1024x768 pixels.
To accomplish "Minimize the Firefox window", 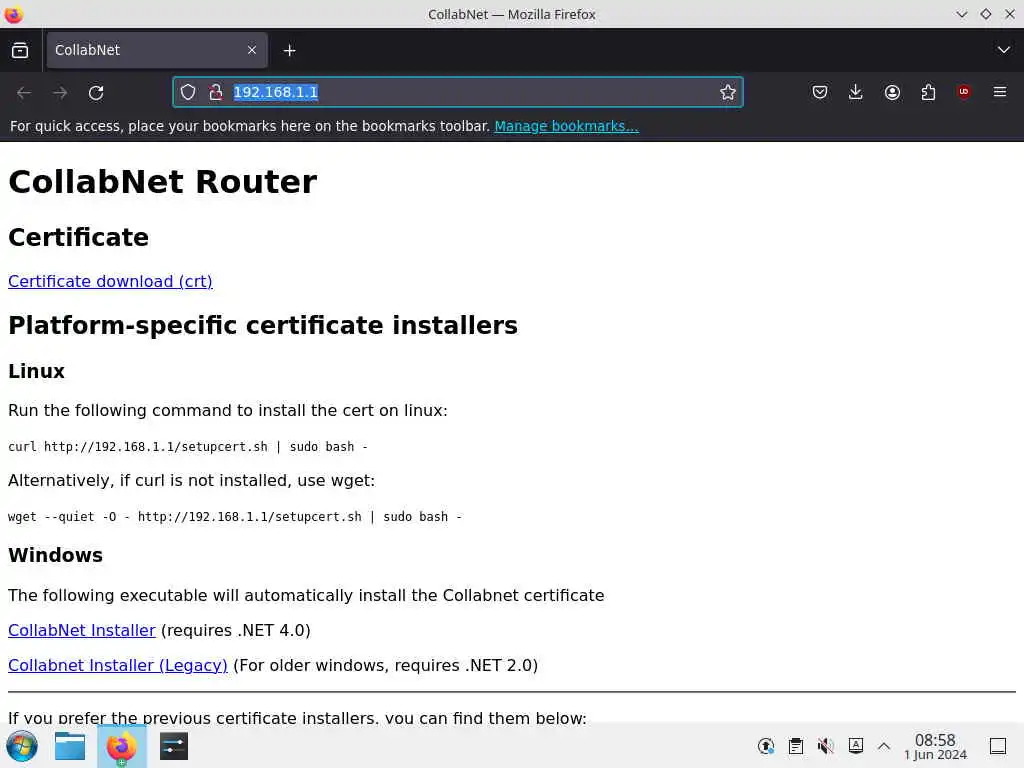I will 961,14.
